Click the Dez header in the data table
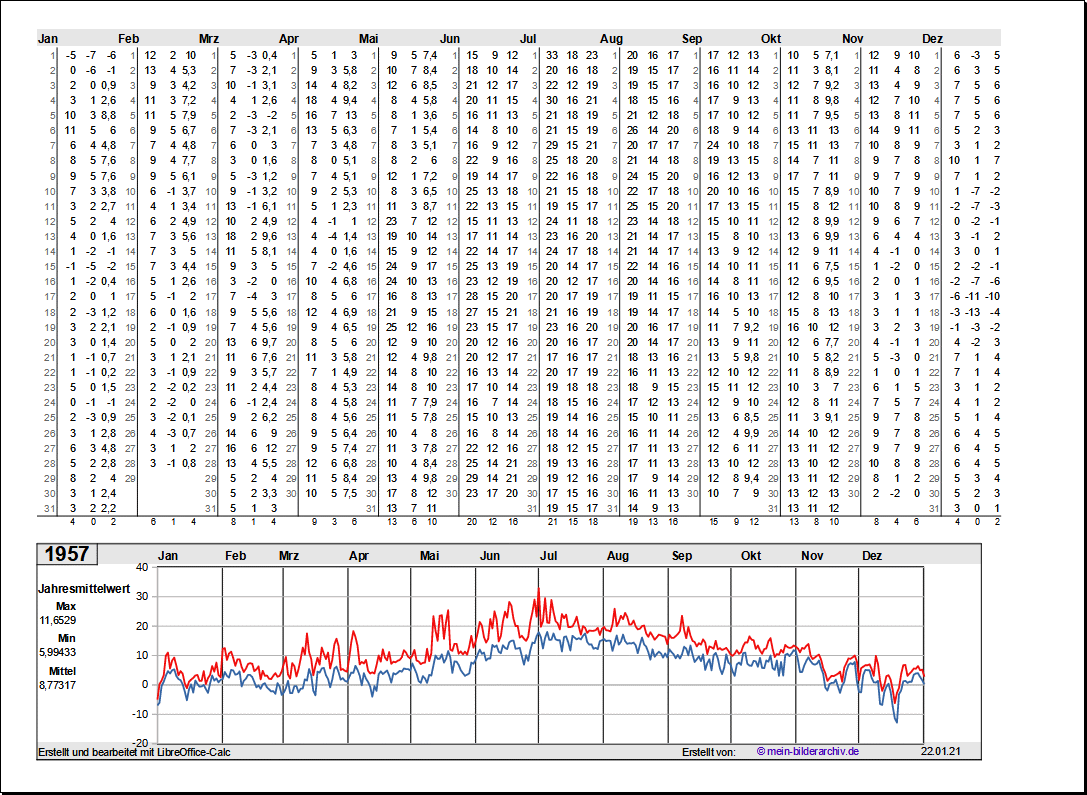1087x795 pixels. tap(932, 38)
